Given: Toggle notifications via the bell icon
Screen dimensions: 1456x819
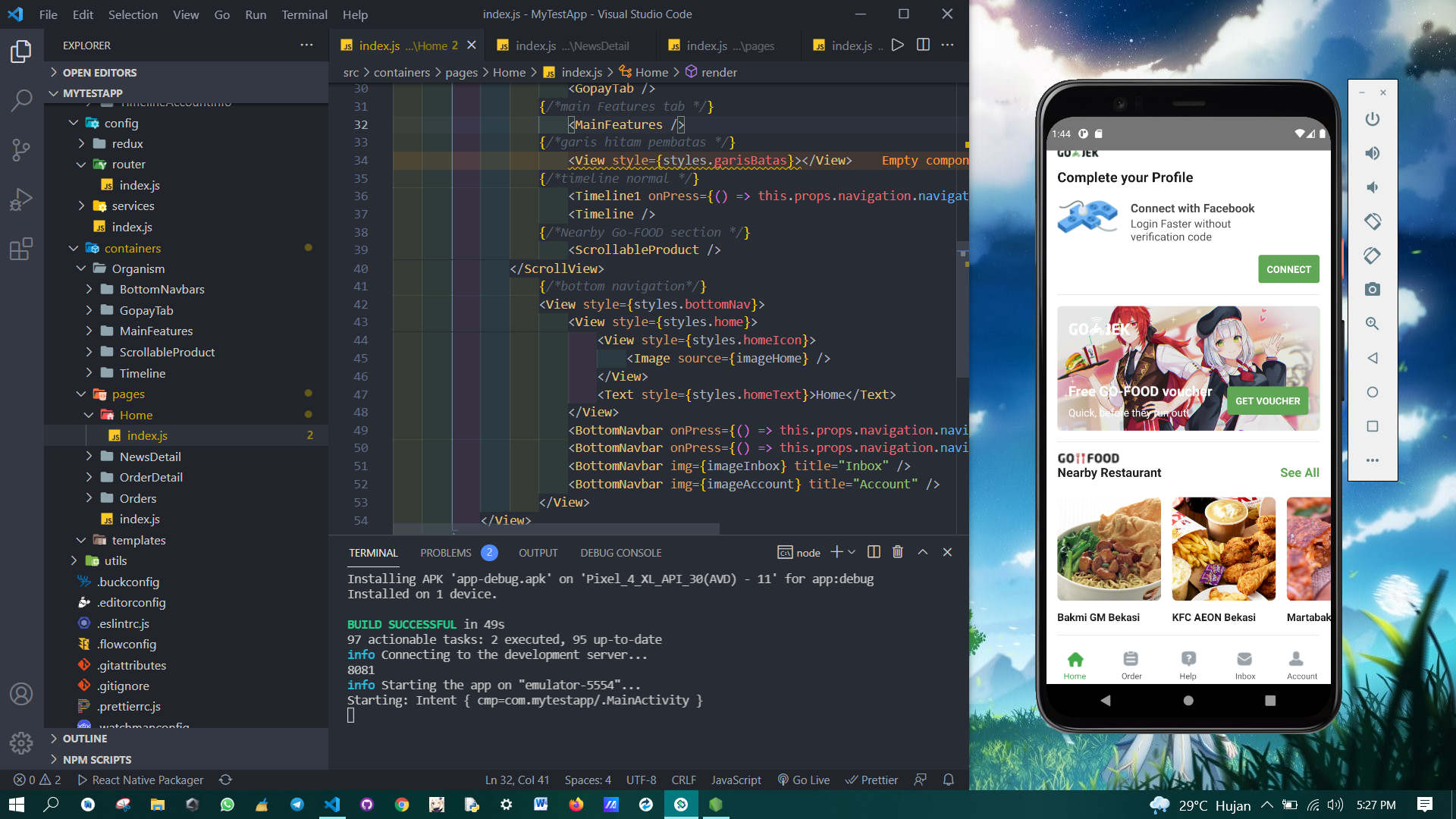Looking at the screenshot, I should pos(948,780).
